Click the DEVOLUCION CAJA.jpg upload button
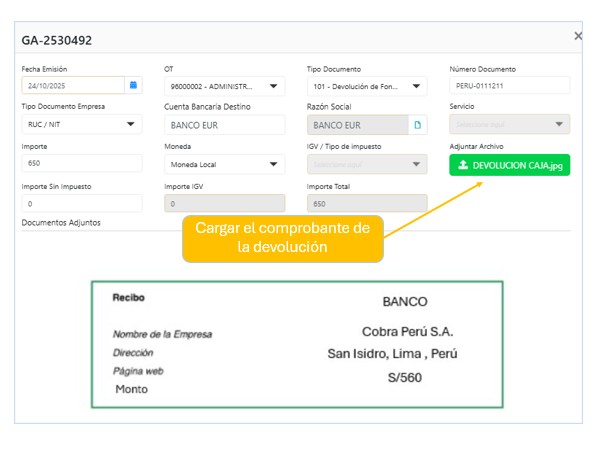Screen dimensions: 602x462 (x=509, y=165)
